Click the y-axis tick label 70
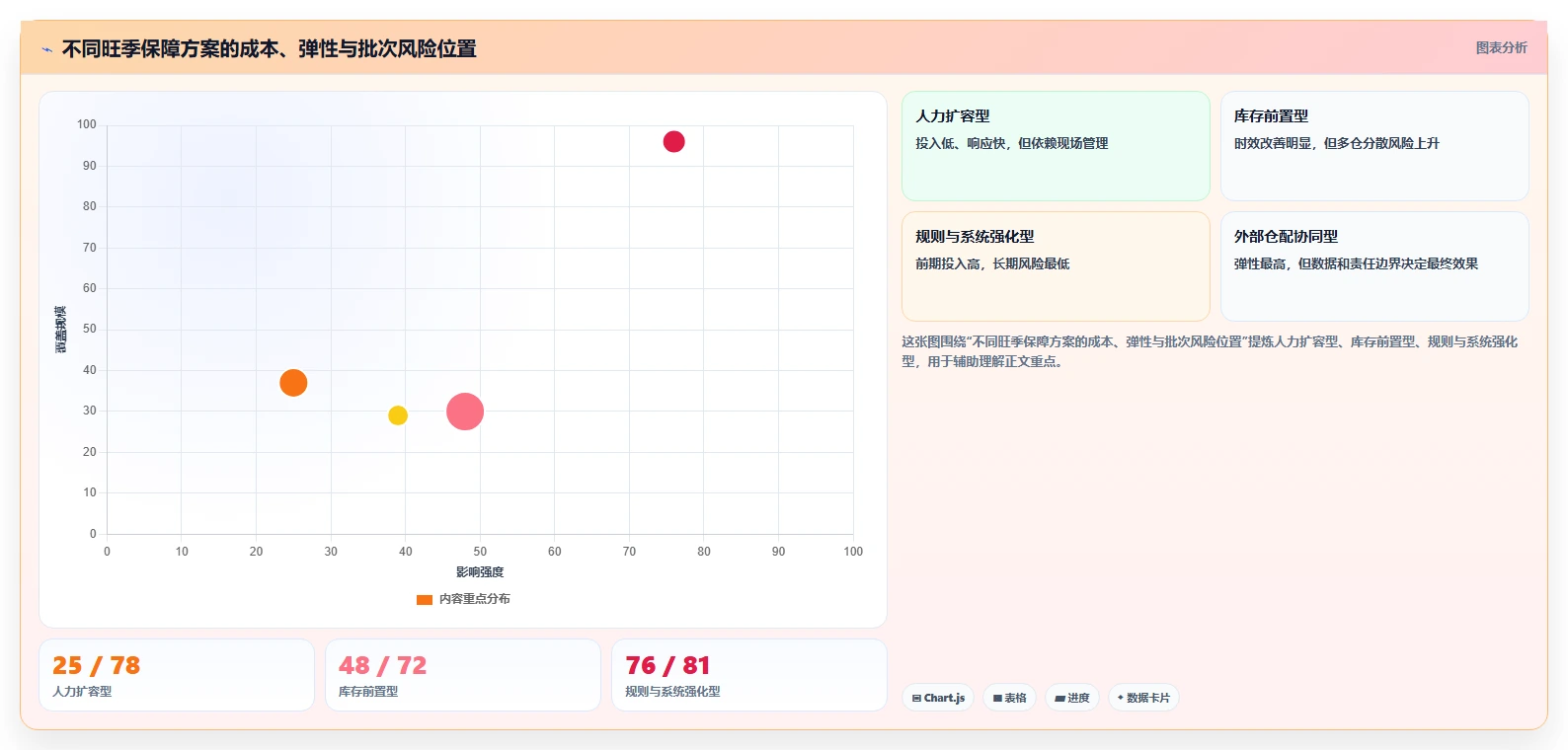 [x=90, y=248]
